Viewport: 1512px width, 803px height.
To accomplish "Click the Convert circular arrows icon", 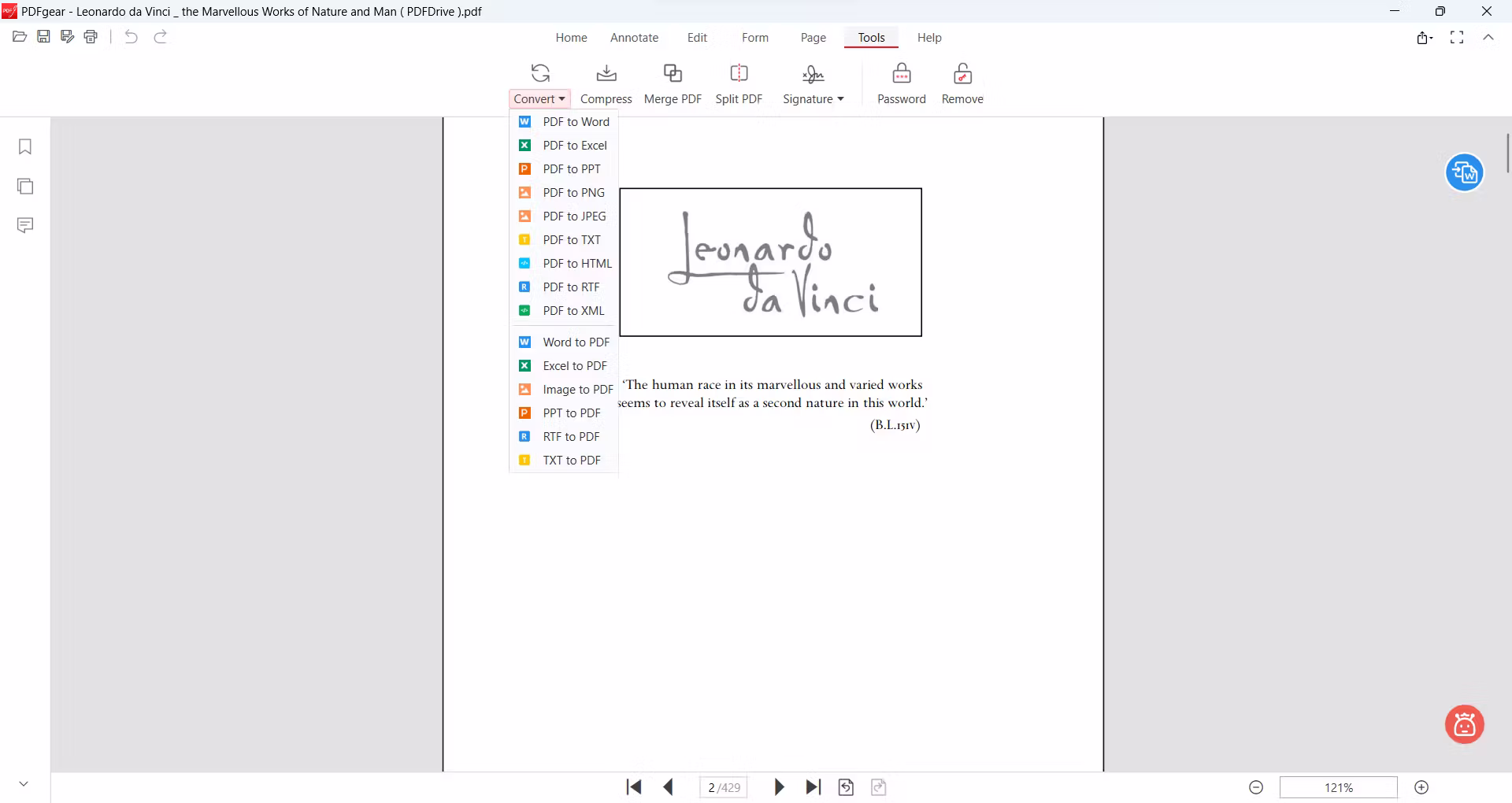I will pos(540,73).
